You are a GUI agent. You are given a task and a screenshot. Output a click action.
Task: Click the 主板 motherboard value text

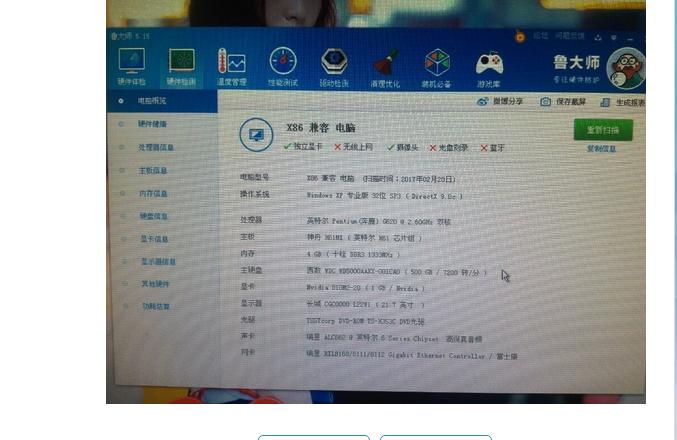click(364, 237)
